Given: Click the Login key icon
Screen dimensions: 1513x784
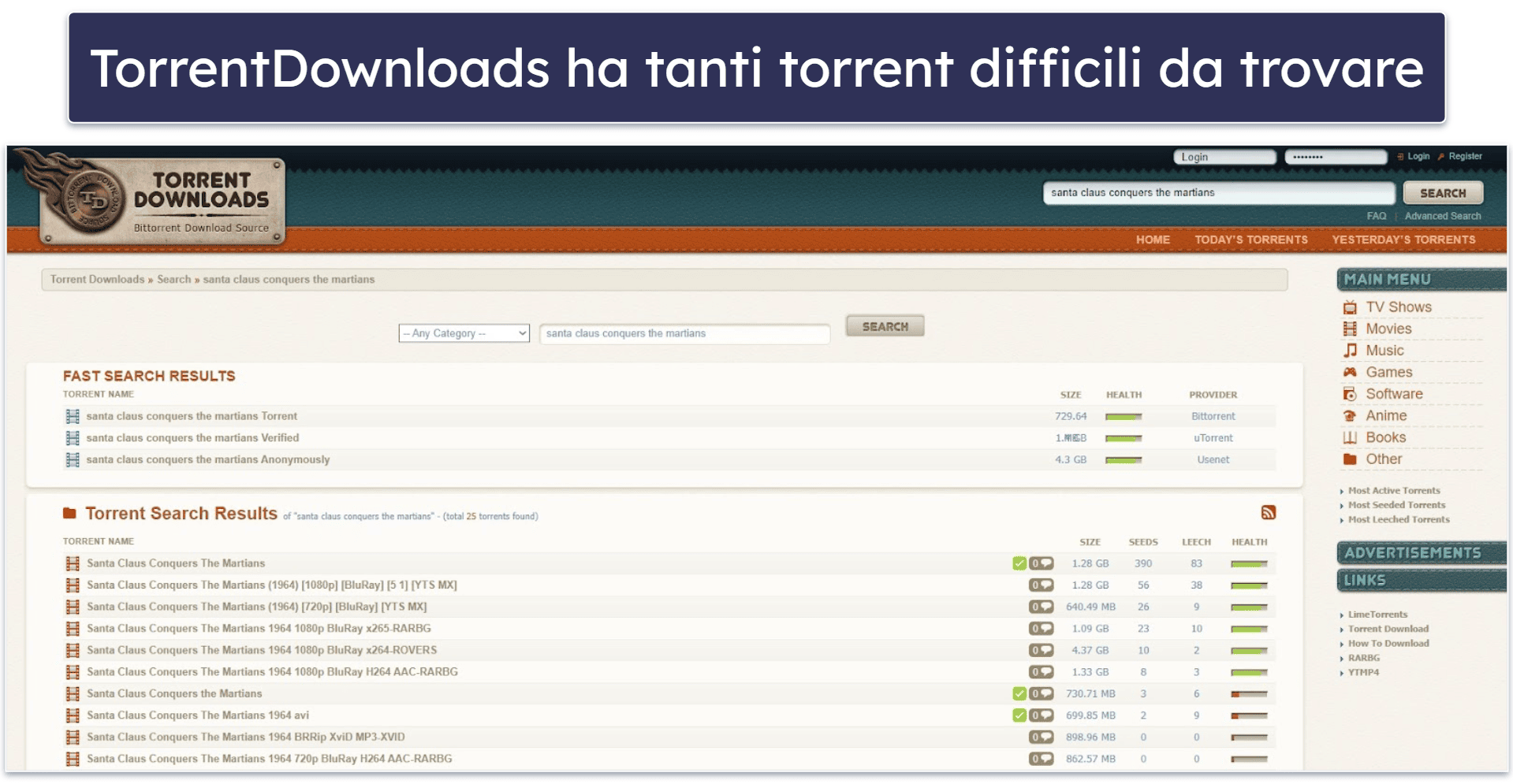Looking at the screenshot, I should 1400,157.
